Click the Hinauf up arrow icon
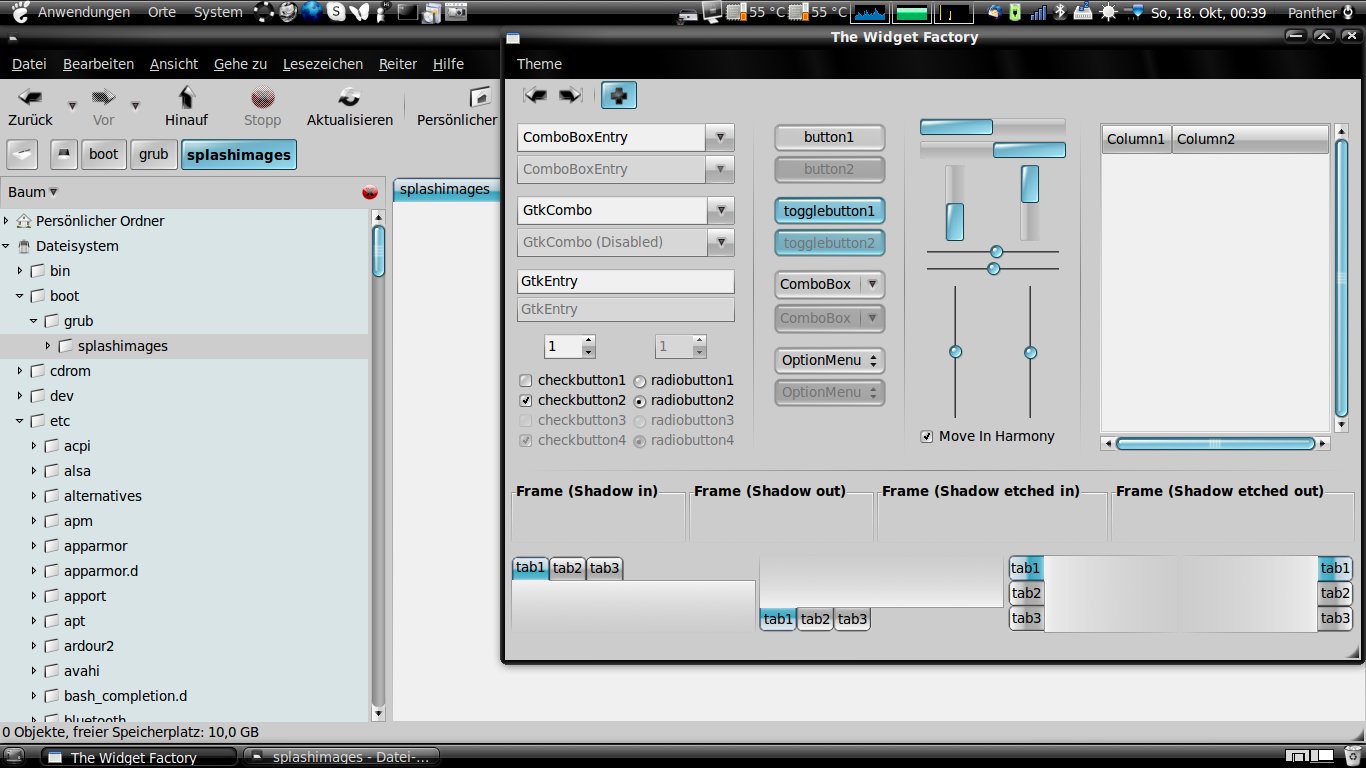Viewport: 1366px width, 768px height. tap(186, 97)
